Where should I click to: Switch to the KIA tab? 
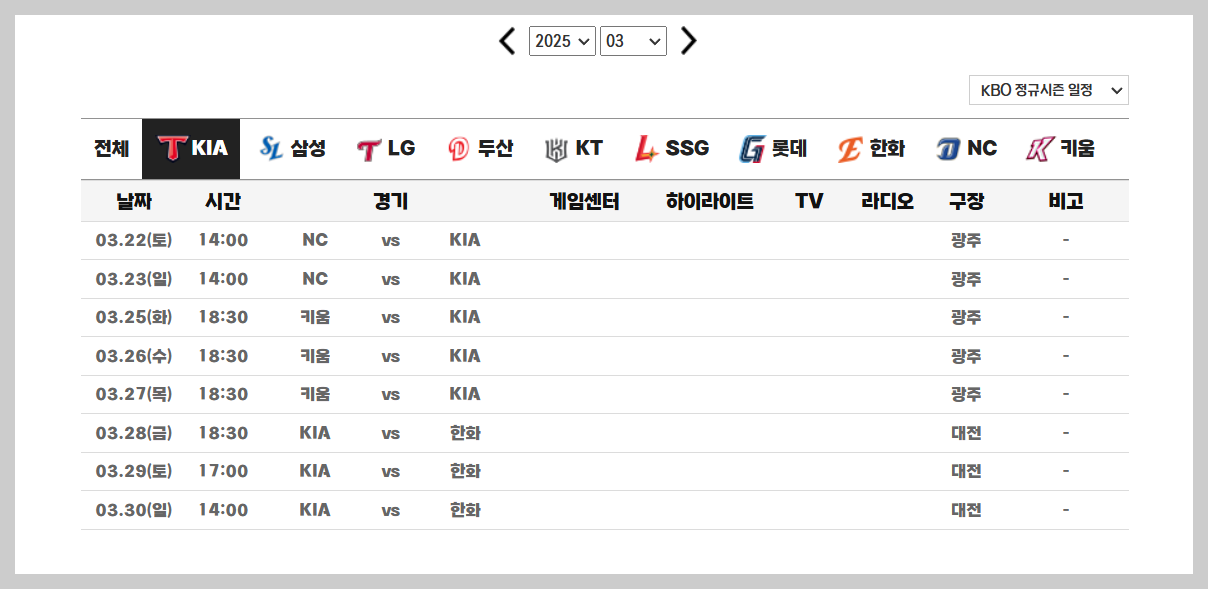pos(190,147)
